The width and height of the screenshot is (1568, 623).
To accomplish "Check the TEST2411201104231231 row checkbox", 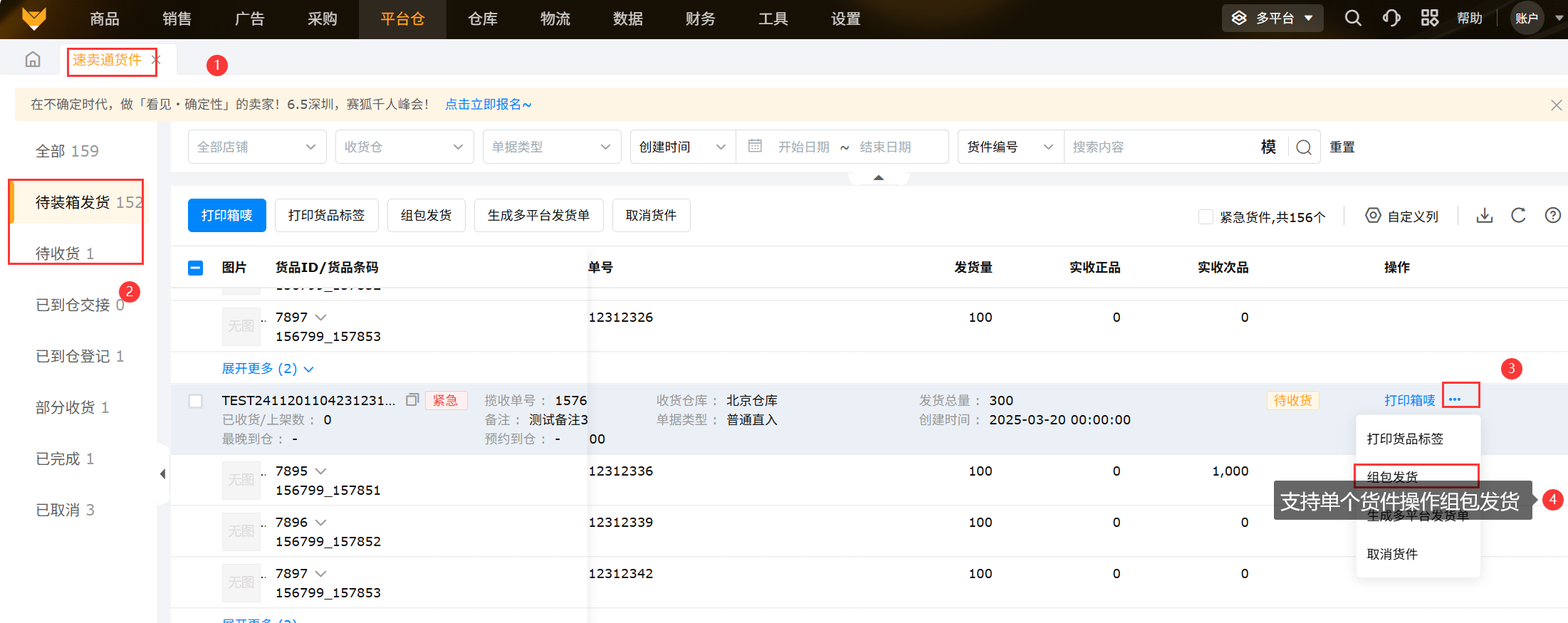I will [x=196, y=401].
